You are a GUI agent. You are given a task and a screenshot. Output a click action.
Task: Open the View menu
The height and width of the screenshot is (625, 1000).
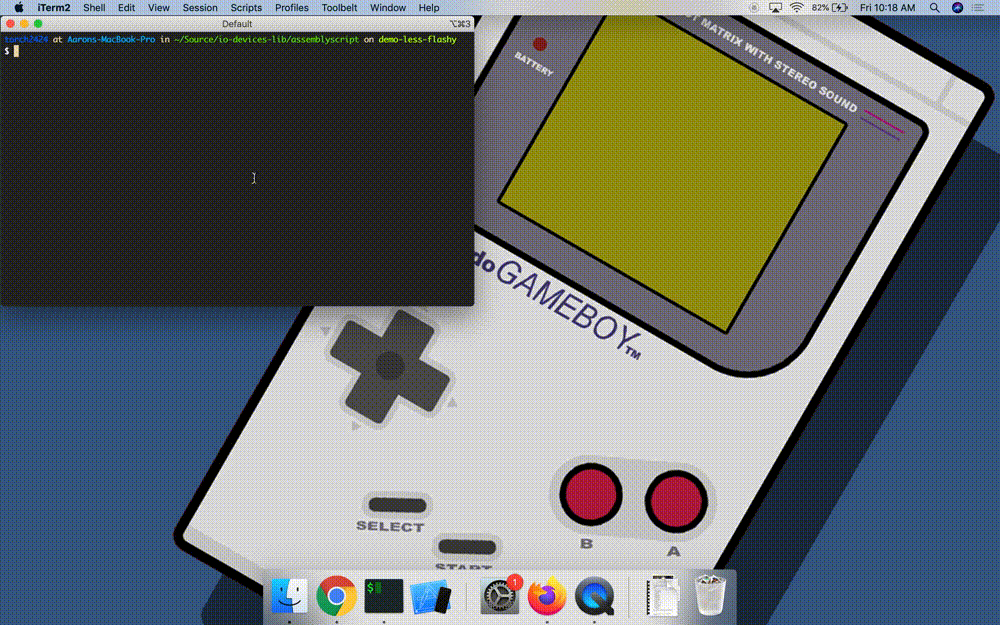[x=159, y=8]
